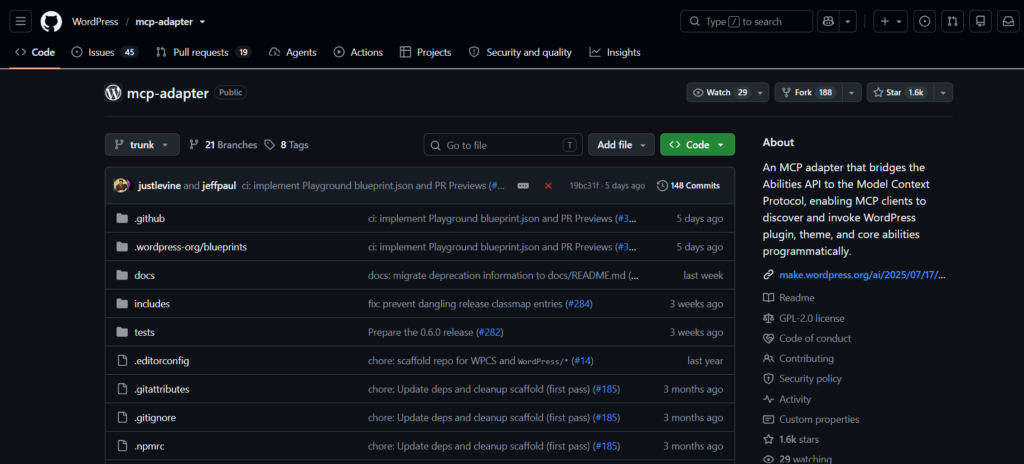The width and height of the screenshot is (1024, 464).
Task: Open the includes folder
Action: pyautogui.click(x=152, y=304)
